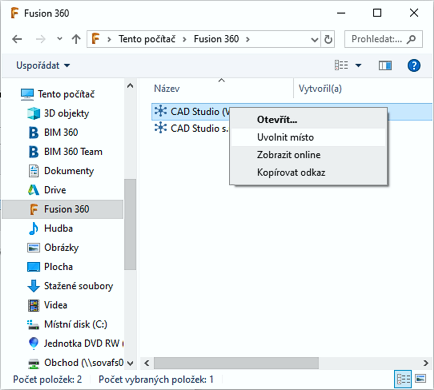Open Help with question mark icon
Viewport: 434px width, 390px height.
[x=414, y=65]
